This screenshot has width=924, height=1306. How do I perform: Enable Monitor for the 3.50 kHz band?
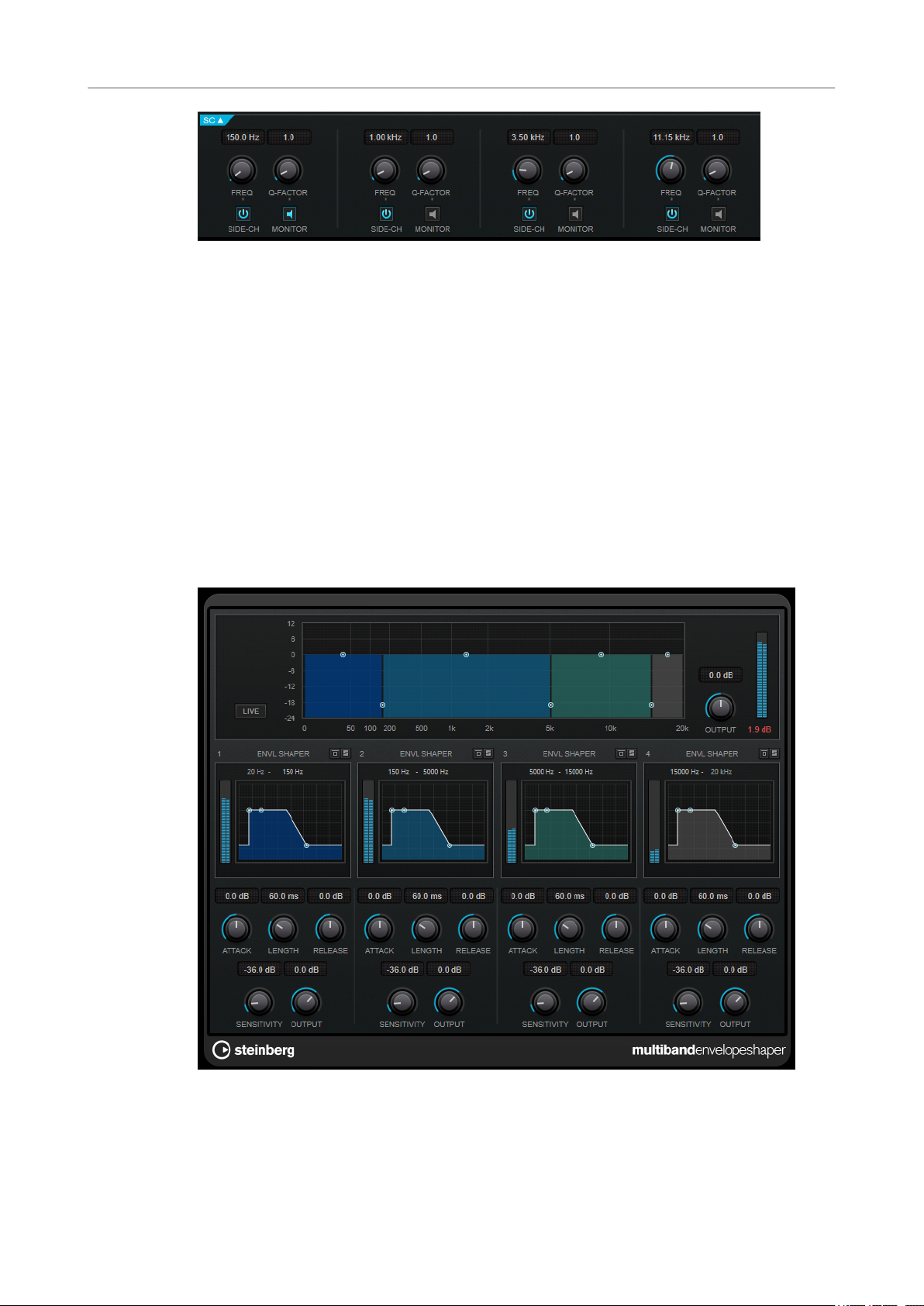(575, 214)
